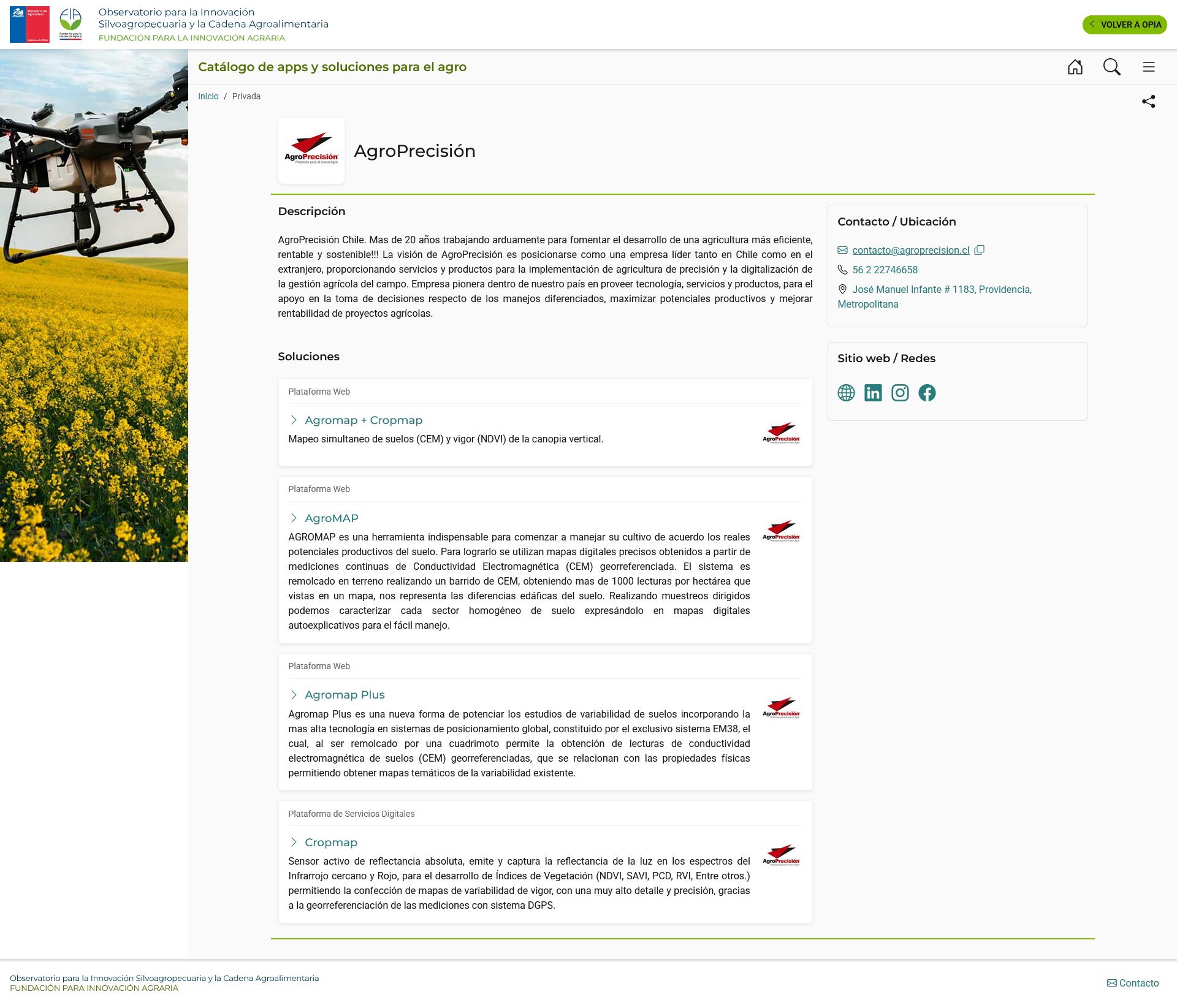Click the FIA foundation logo
Viewport: 1177px width, 1008px height.
coord(70,25)
